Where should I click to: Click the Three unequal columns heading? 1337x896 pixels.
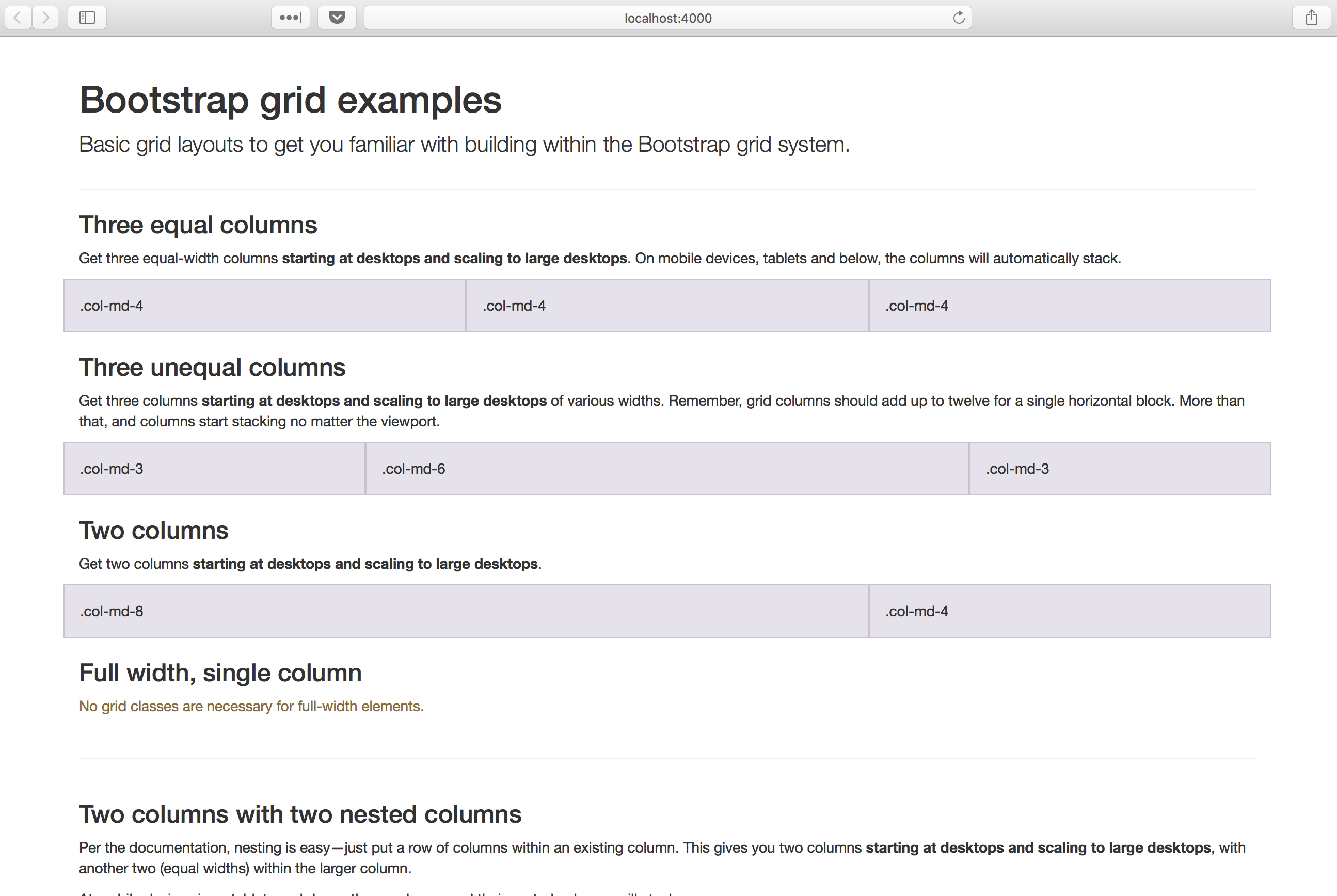click(212, 367)
